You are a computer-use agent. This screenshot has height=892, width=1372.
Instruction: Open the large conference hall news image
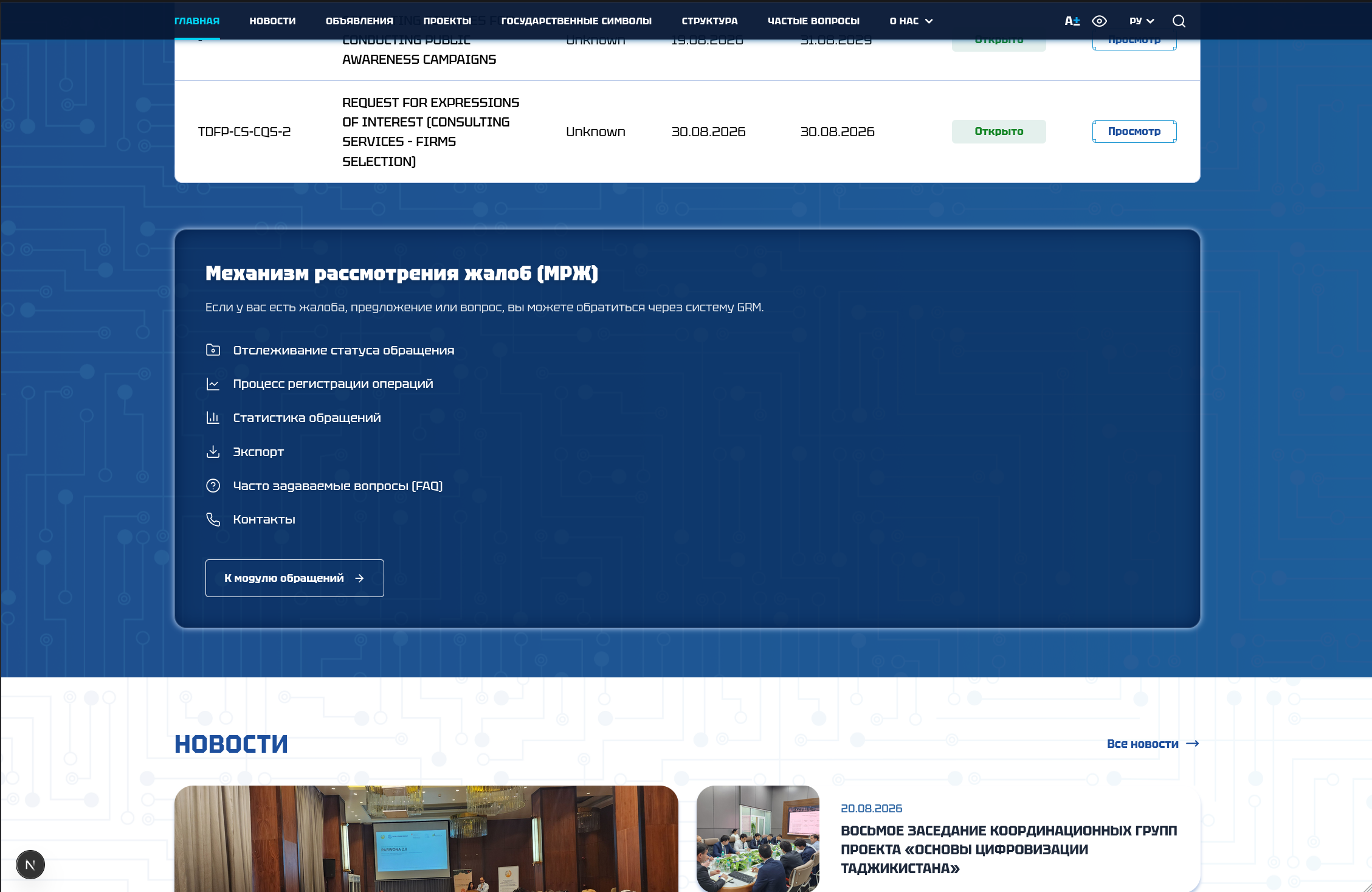[426, 839]
